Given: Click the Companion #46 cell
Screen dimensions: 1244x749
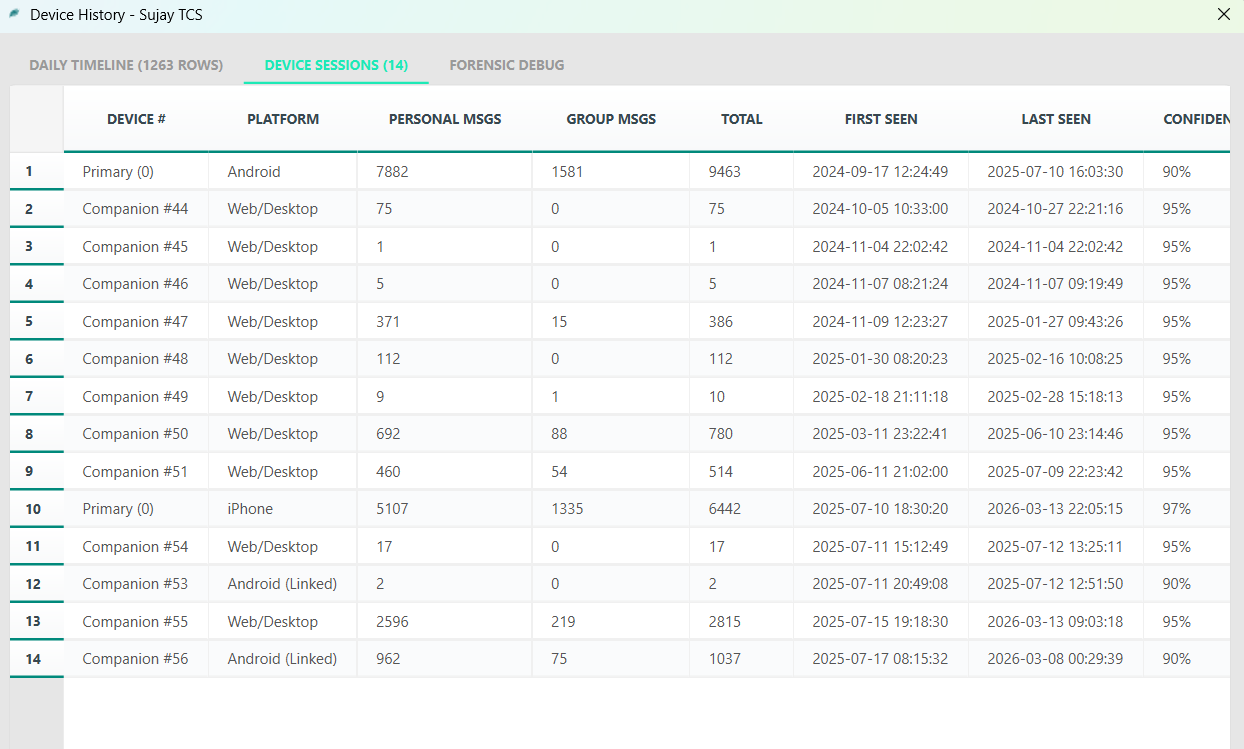Looking at the screenshot, I should pyautogui.click(x=136, y=284).
